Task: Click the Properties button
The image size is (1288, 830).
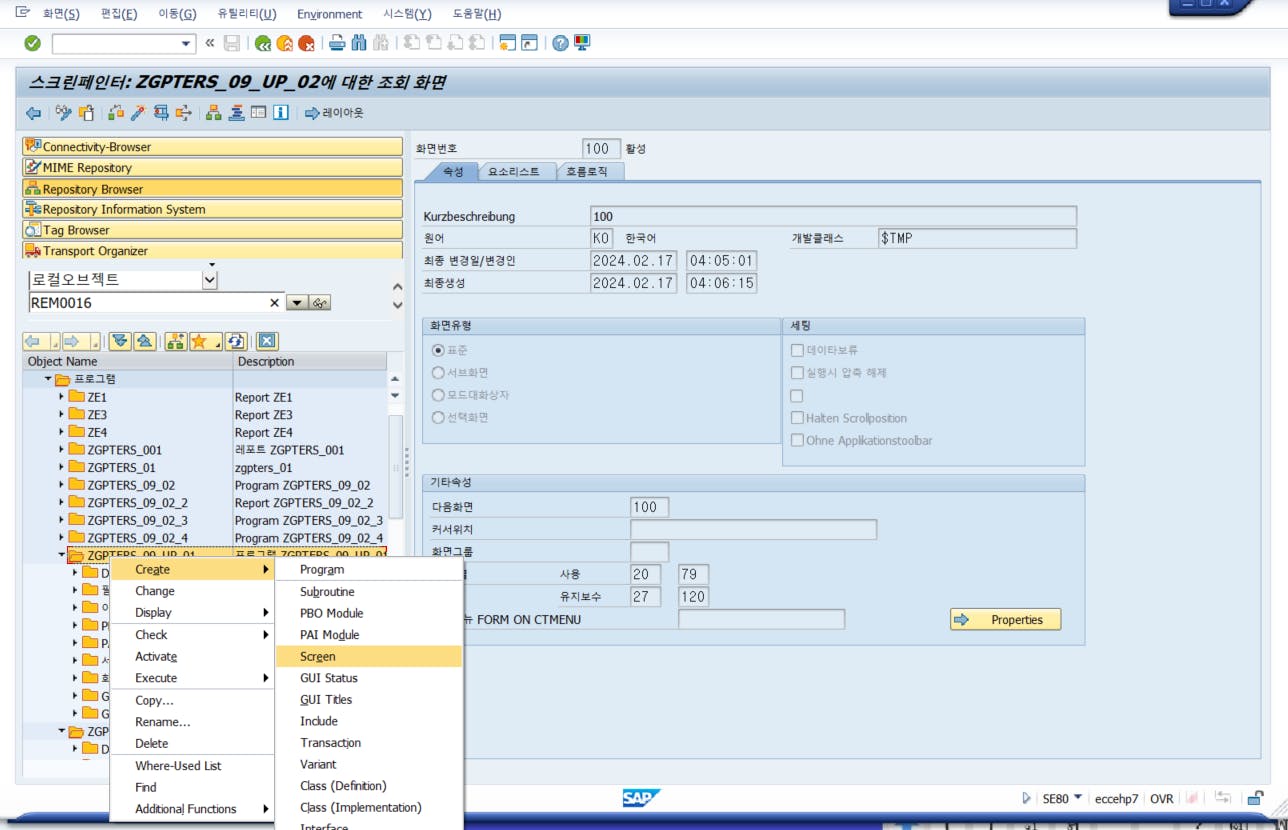Action: point(1005,620)
